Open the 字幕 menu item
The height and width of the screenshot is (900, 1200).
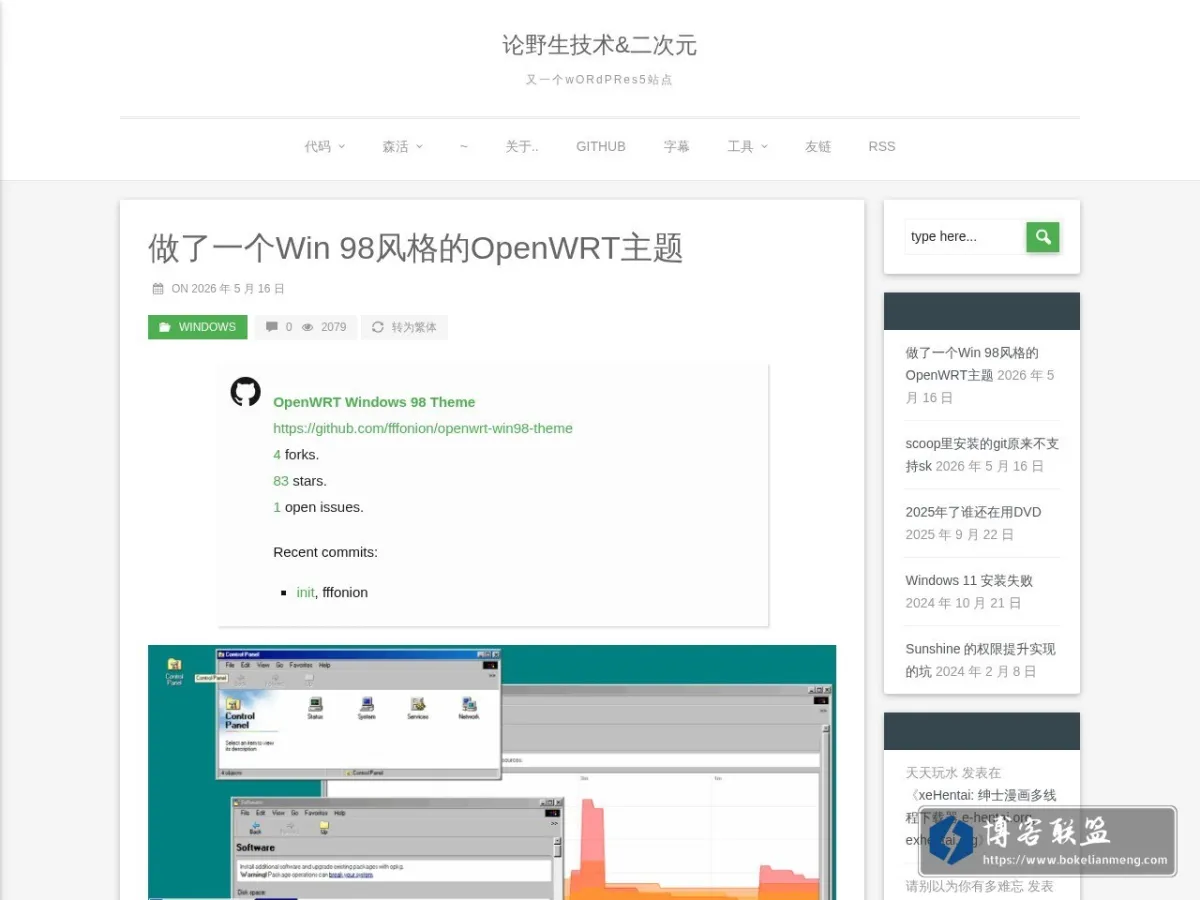pos(676,146)
